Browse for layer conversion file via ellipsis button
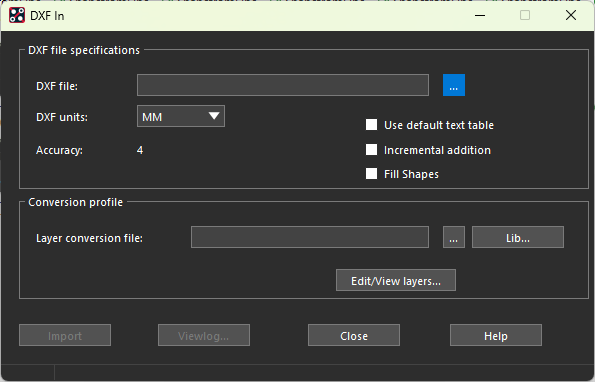The height and width of the screenshot is (382, 595). click(454, 237)
